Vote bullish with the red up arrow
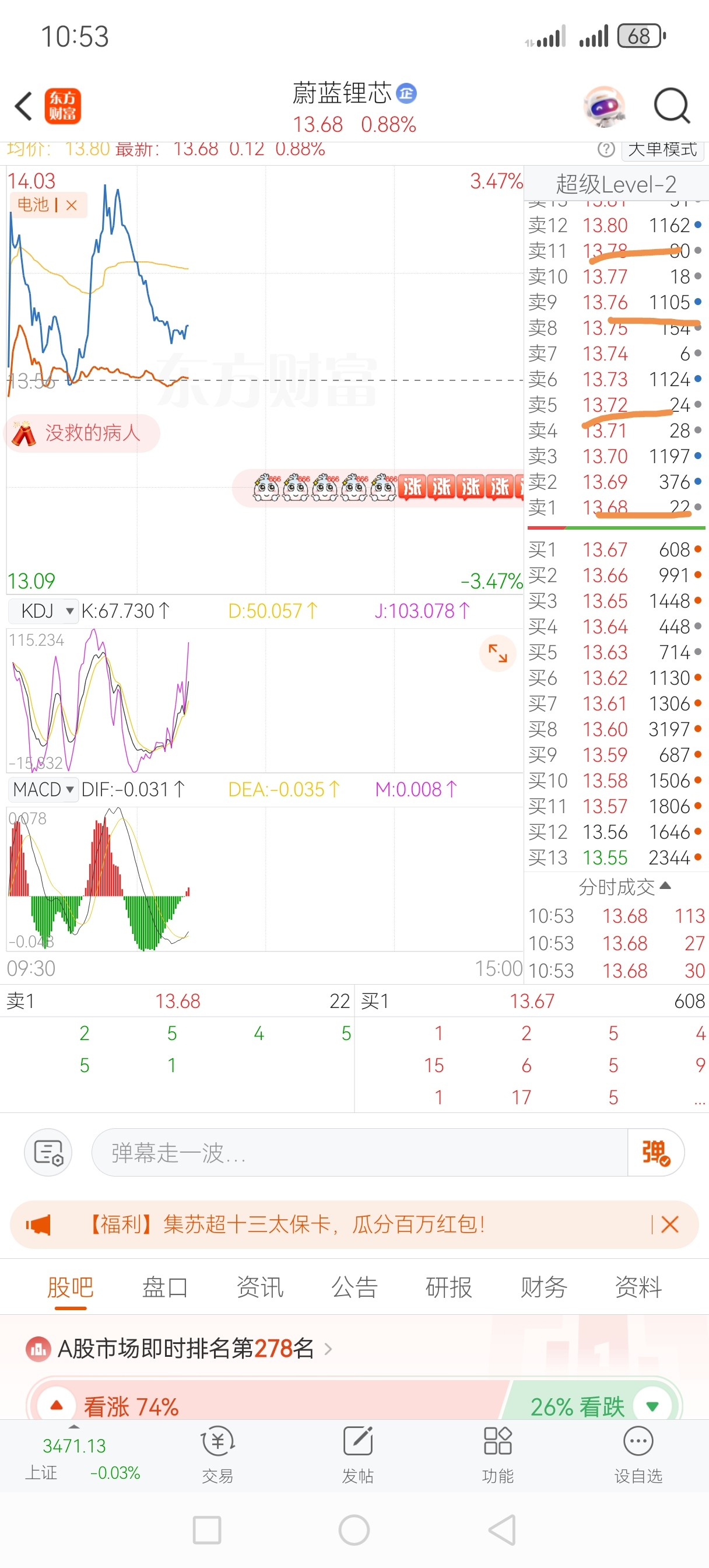This screenshot has height=1568, width=709. tap(57, 1405)
